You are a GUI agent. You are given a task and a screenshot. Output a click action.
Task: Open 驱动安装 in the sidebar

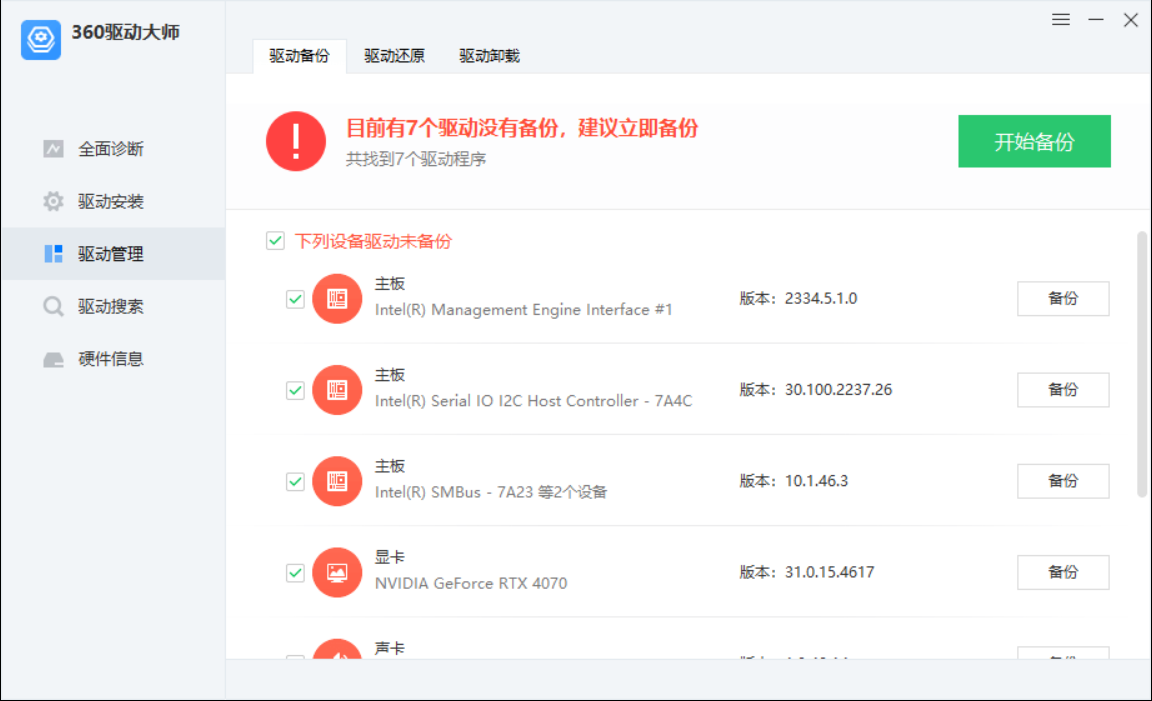pyautogui.click(x=113, y=201)
